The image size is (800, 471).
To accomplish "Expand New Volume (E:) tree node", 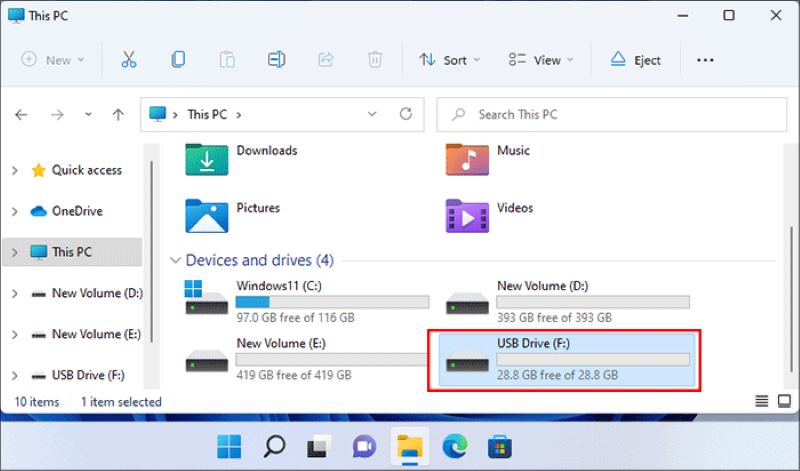I will point(15,334).
